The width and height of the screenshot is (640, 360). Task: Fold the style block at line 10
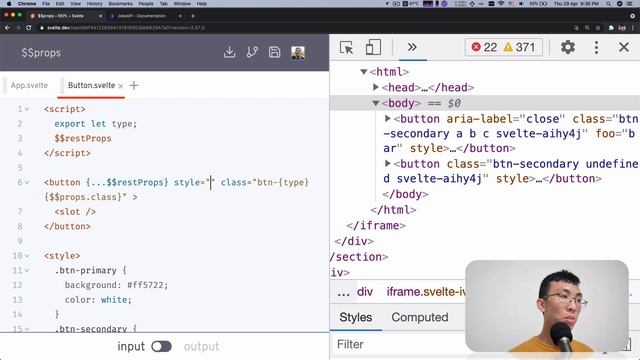[x=27, y=256]
